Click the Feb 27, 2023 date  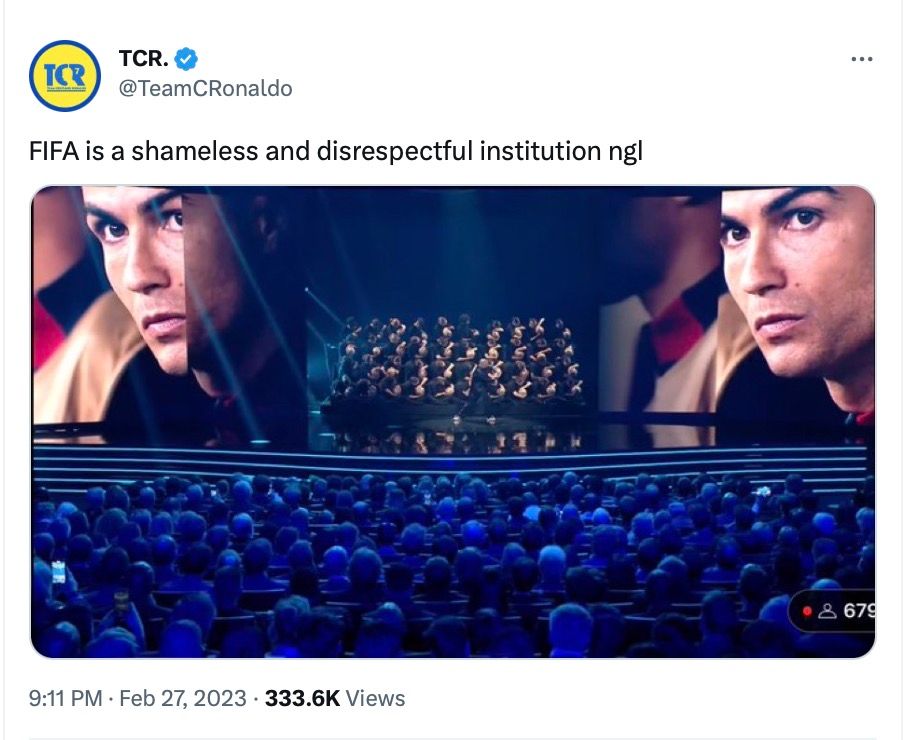pyautogui.click(x=182, y=698)
